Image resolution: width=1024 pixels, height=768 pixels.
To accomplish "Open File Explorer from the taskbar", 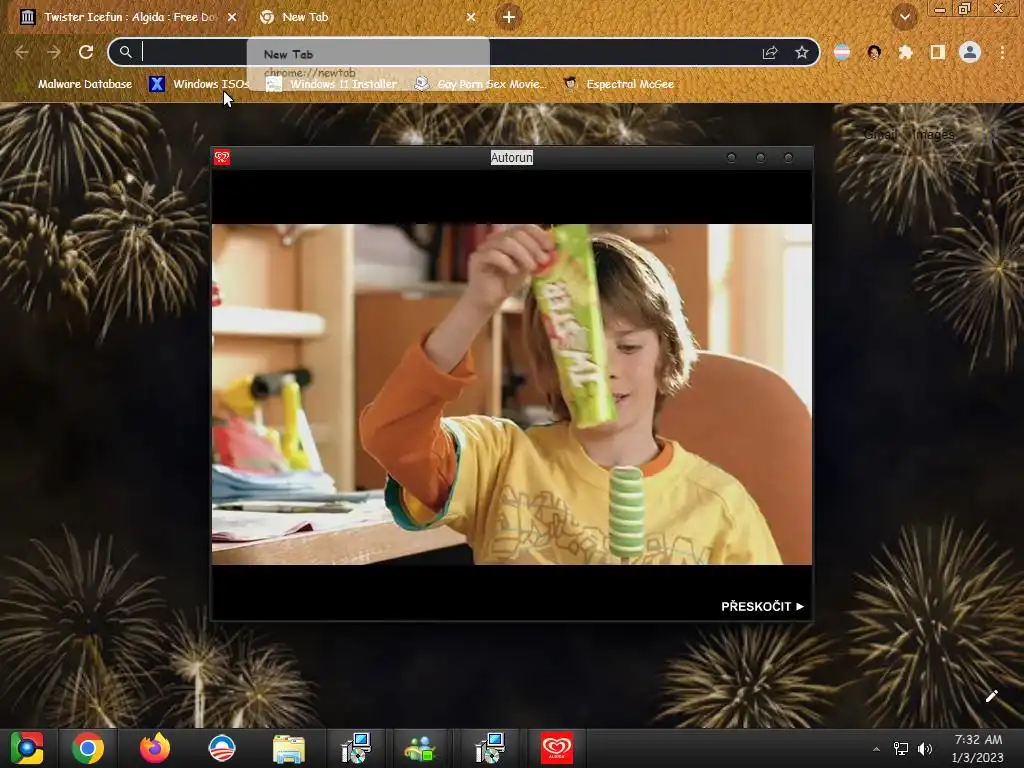I will 289,748.
